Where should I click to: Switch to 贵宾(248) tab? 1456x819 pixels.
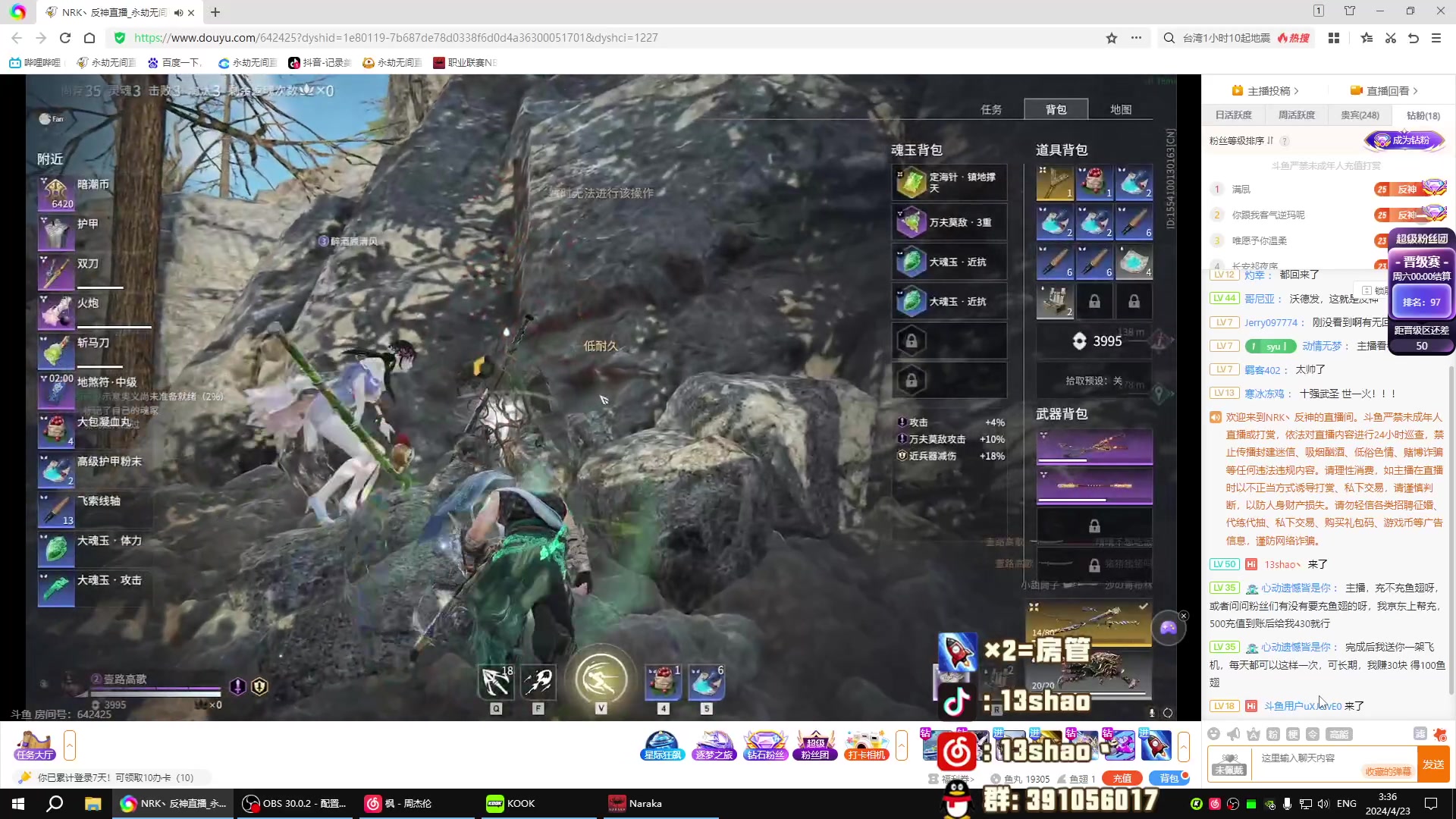[x=1360, y=115]
